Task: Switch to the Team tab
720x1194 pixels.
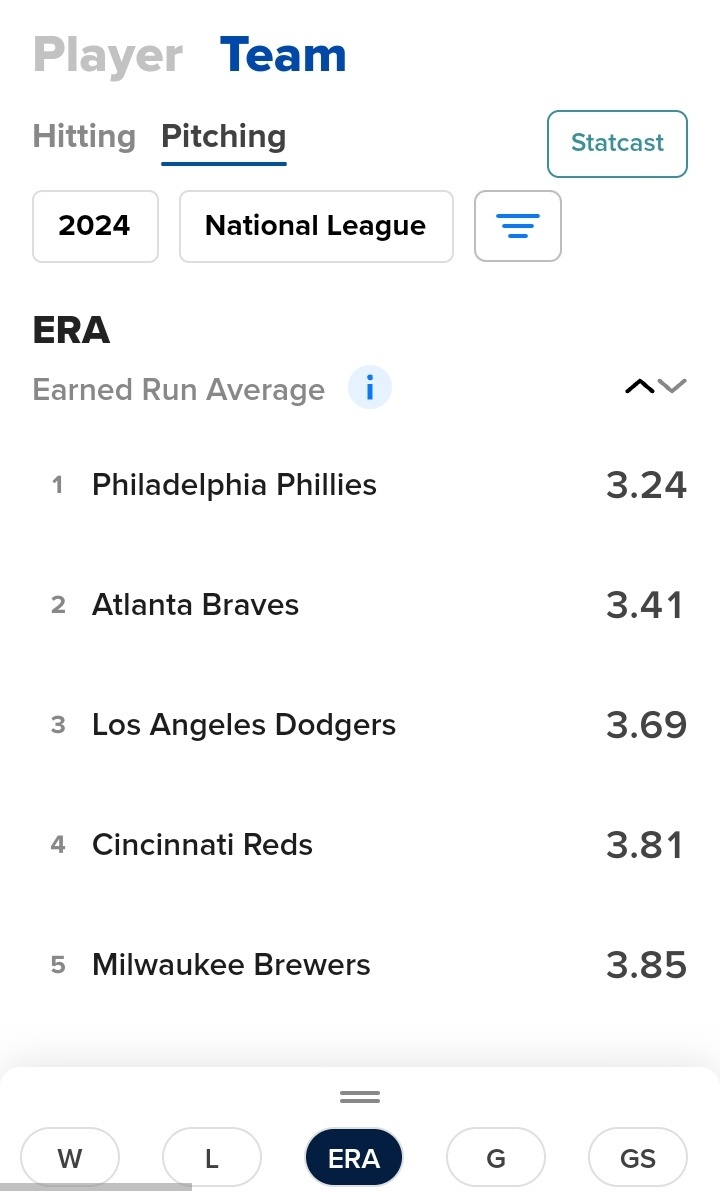Action: [x=283, y=56]
